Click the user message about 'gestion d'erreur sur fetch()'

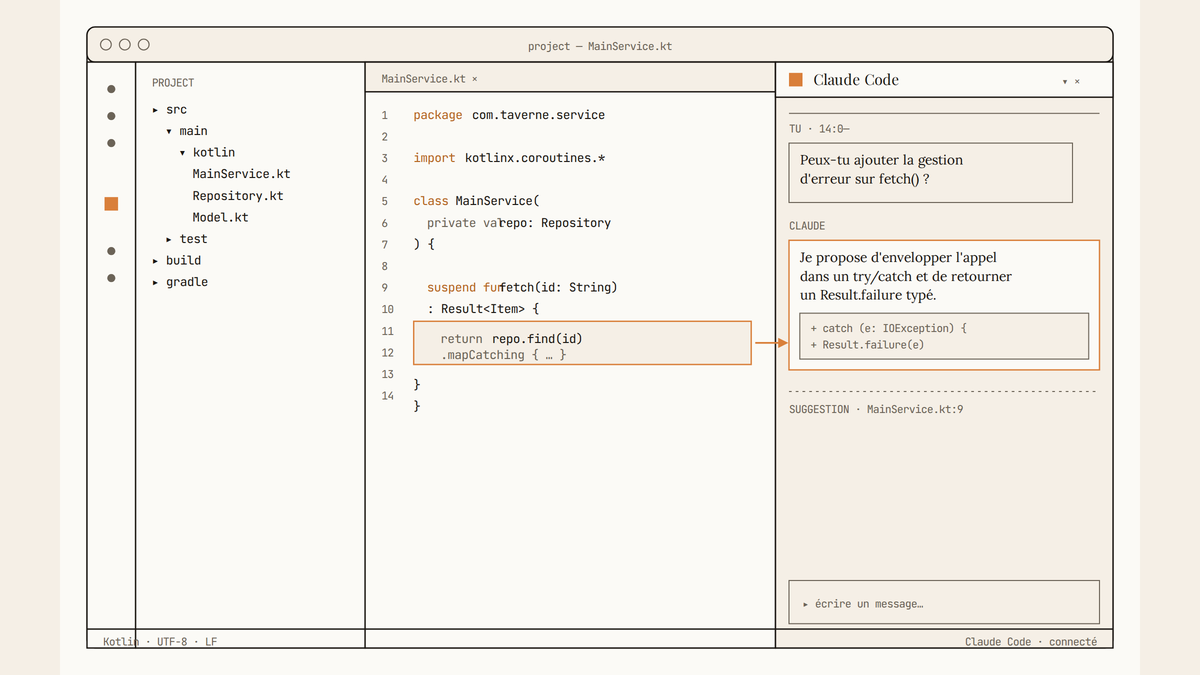pyautogui.click(x=930, y=173)
